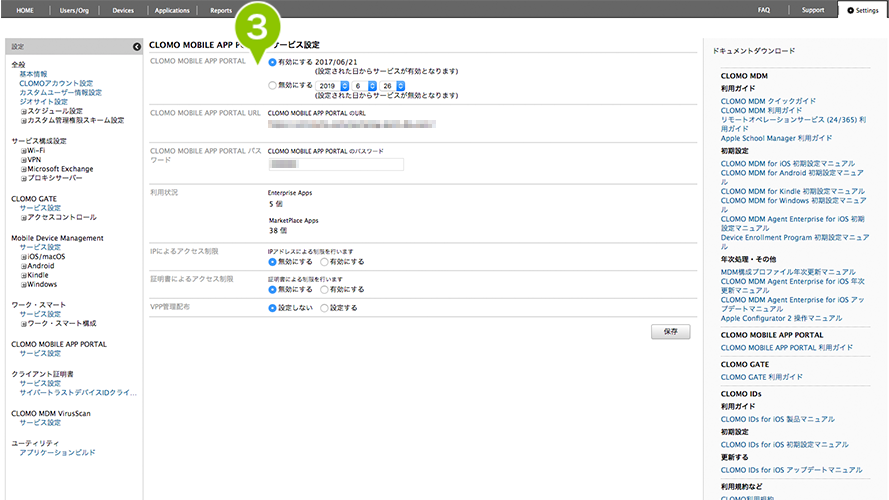The image size is (889, 500).
Task: Expand ワーク・スマート構成 tree node
Action: pos(24,324)
